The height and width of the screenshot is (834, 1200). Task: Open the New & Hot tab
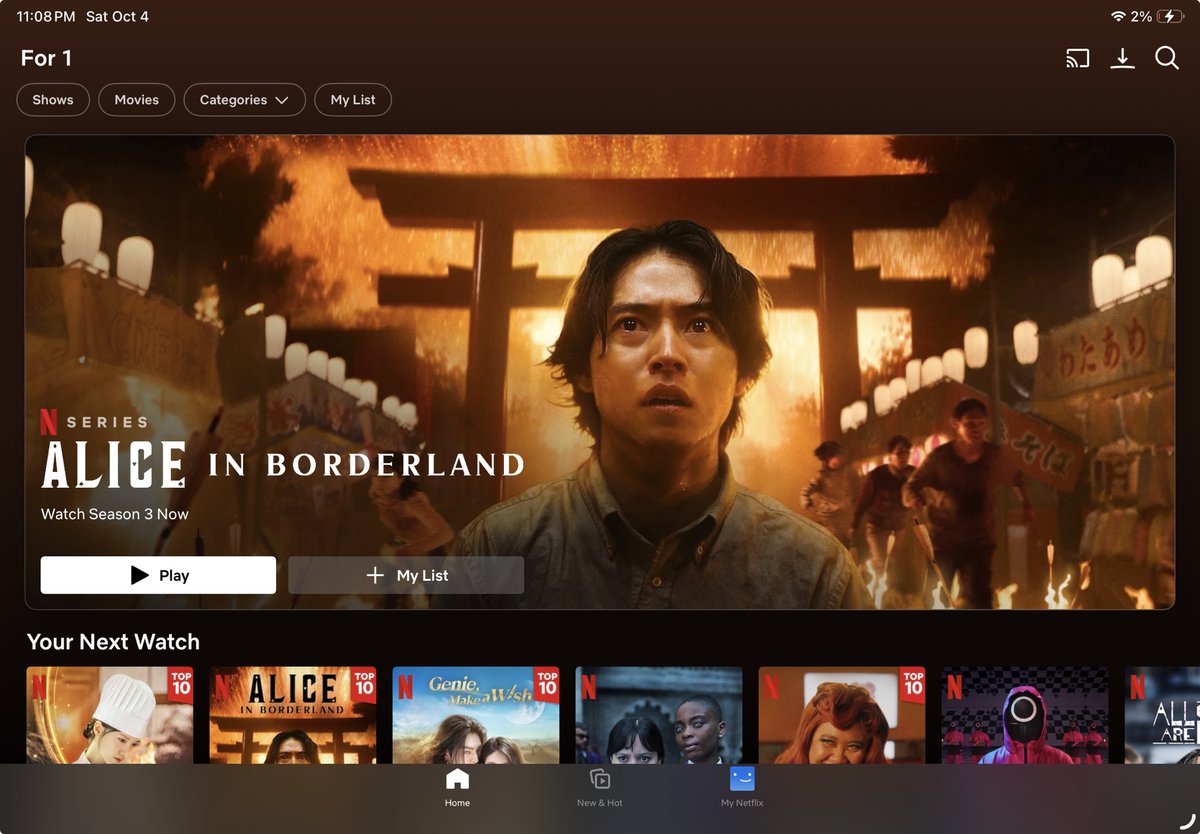pyautogui.click(x=600, y=788)
